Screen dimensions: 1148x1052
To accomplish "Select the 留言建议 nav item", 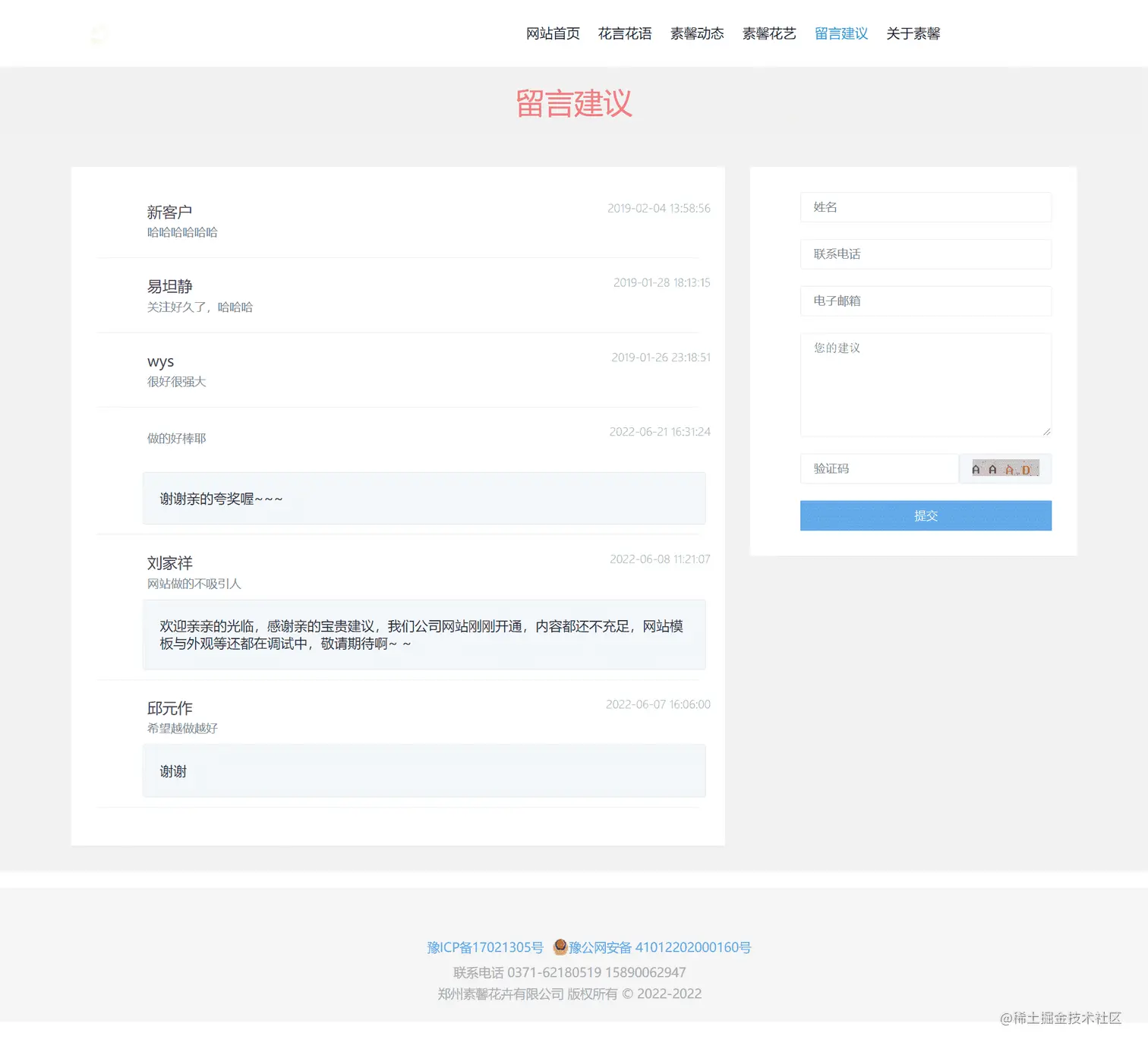I will click(x=840, y=33).
